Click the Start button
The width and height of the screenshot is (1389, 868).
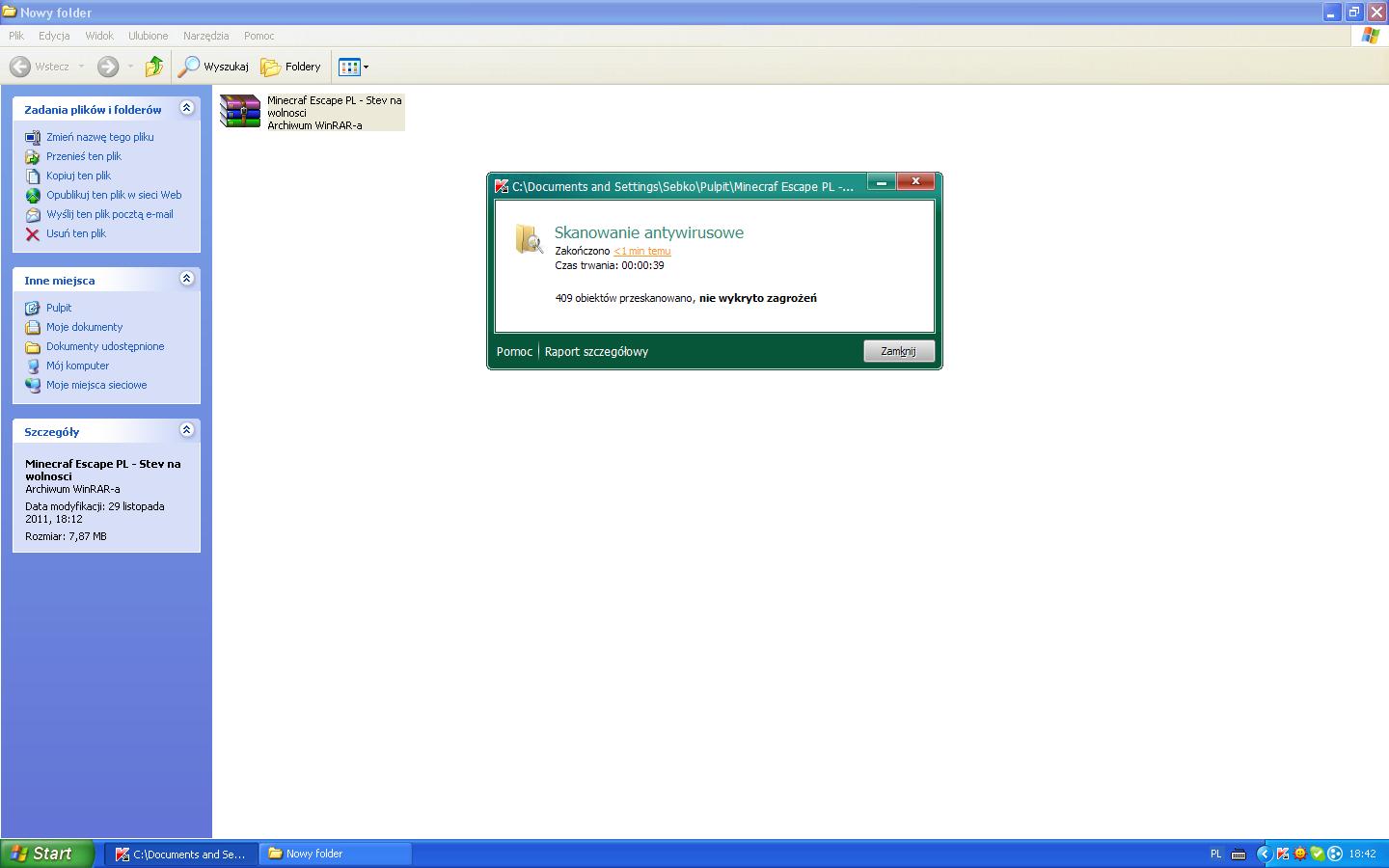[x=47, y=854]
